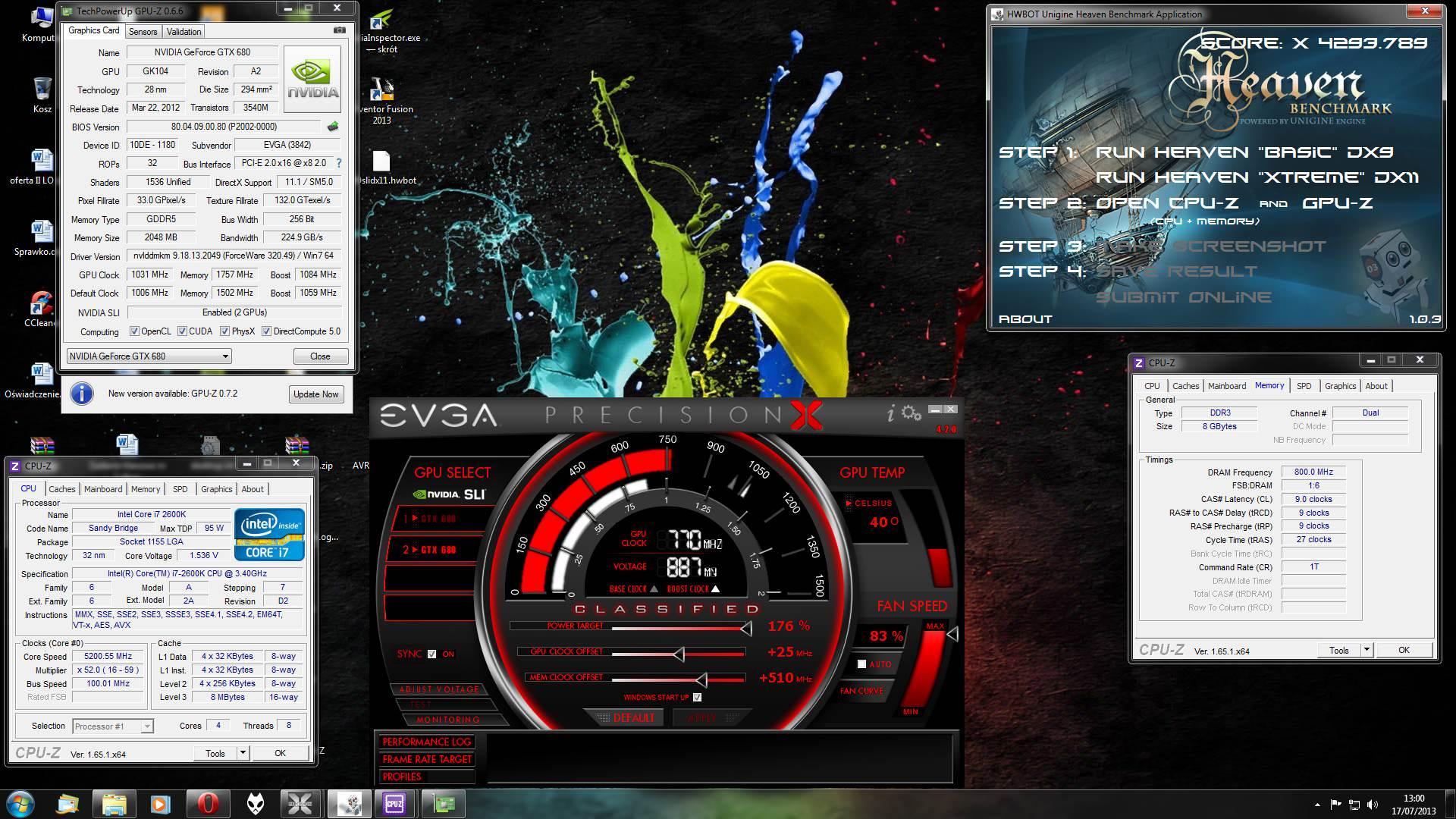Open the NVIDIA GeForce GTX 680 GPU dropdown
The width and height of the screenshot is (1456, 819).
[x=149, y=356]
